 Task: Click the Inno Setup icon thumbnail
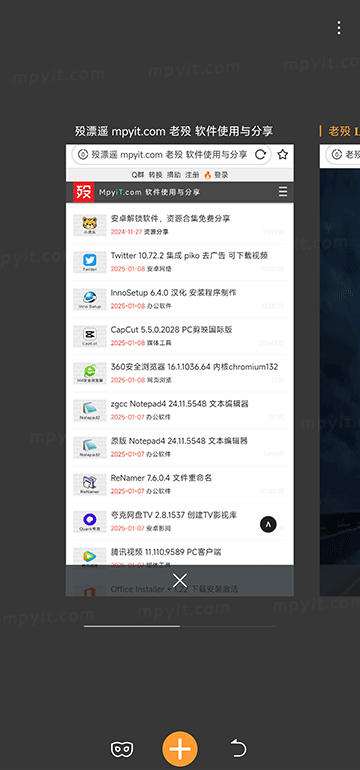(90, 299)
